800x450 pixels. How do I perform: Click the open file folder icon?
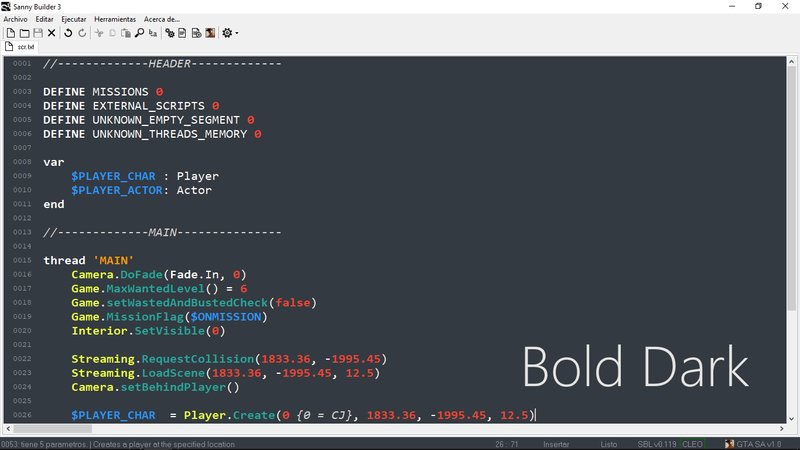click(x=24, y=33)
